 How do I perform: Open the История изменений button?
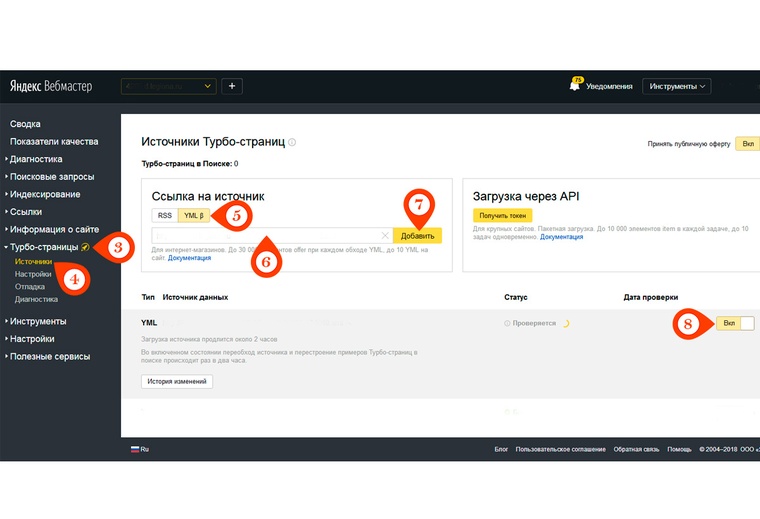pos(177,381)
